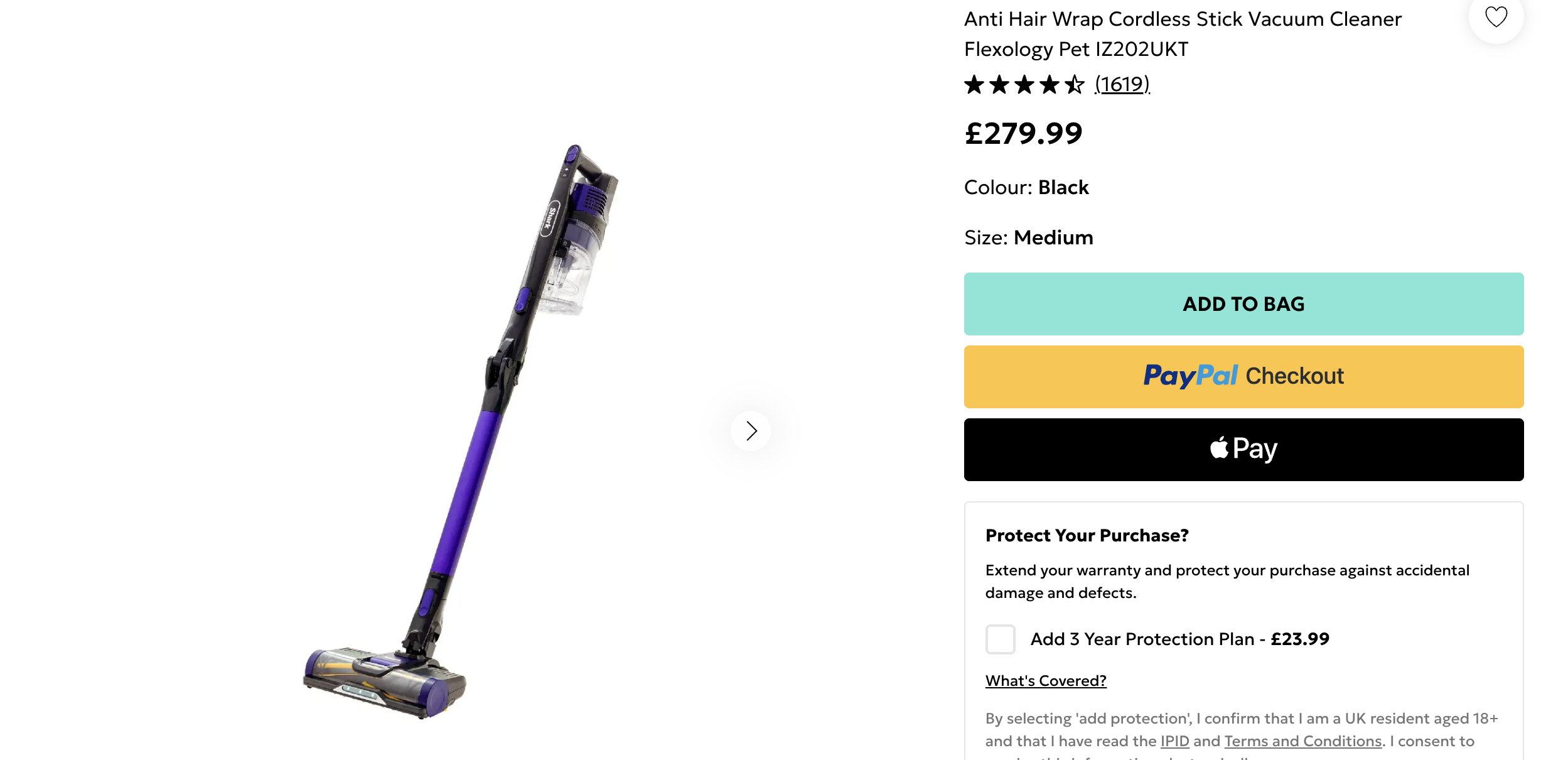Pay with PayPal Checkout button

point(1243,377)
